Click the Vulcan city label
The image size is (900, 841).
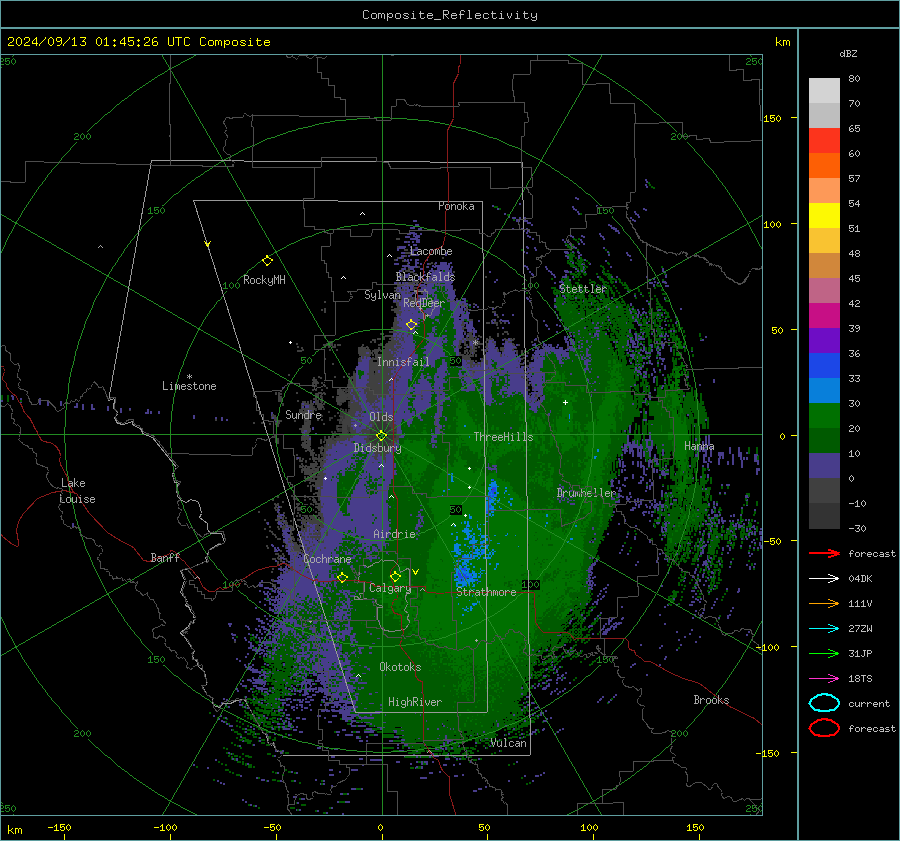coord(508,743)
